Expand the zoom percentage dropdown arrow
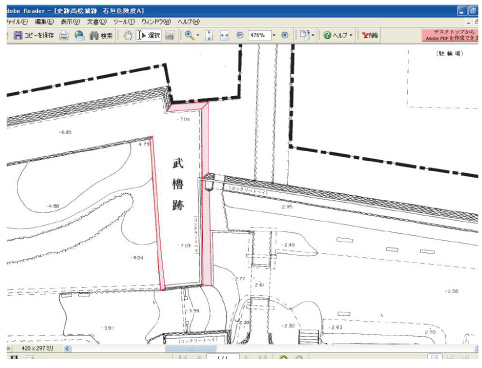Image resolution: width=482 pixels, height=368 pixels. coord(274,35)
